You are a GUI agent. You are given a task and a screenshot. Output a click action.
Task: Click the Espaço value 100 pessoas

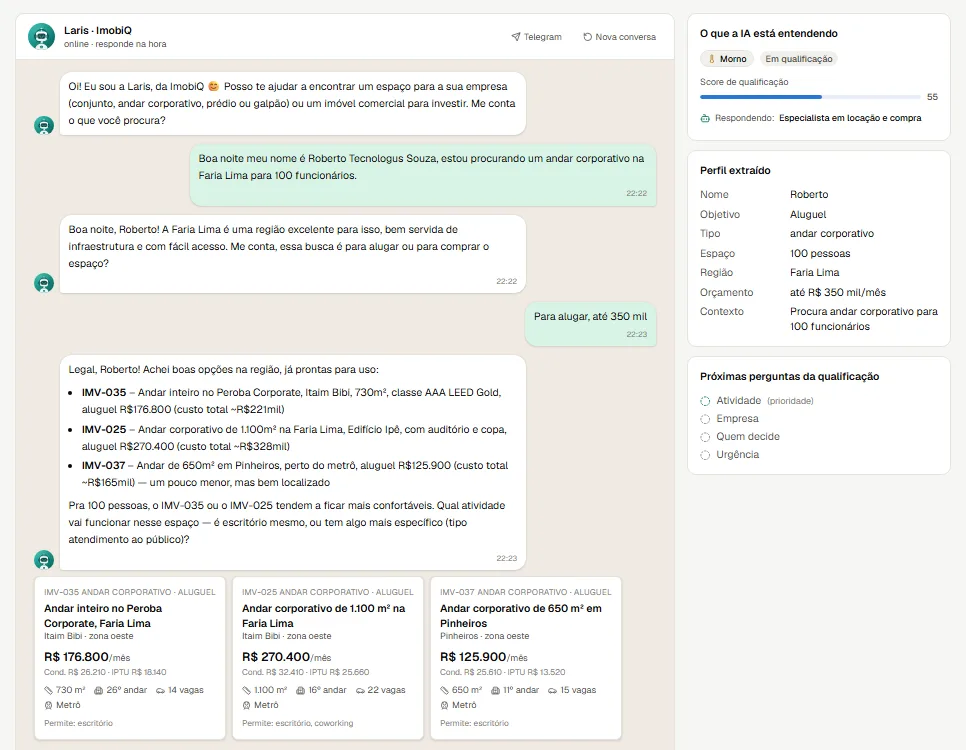(820, 253)
